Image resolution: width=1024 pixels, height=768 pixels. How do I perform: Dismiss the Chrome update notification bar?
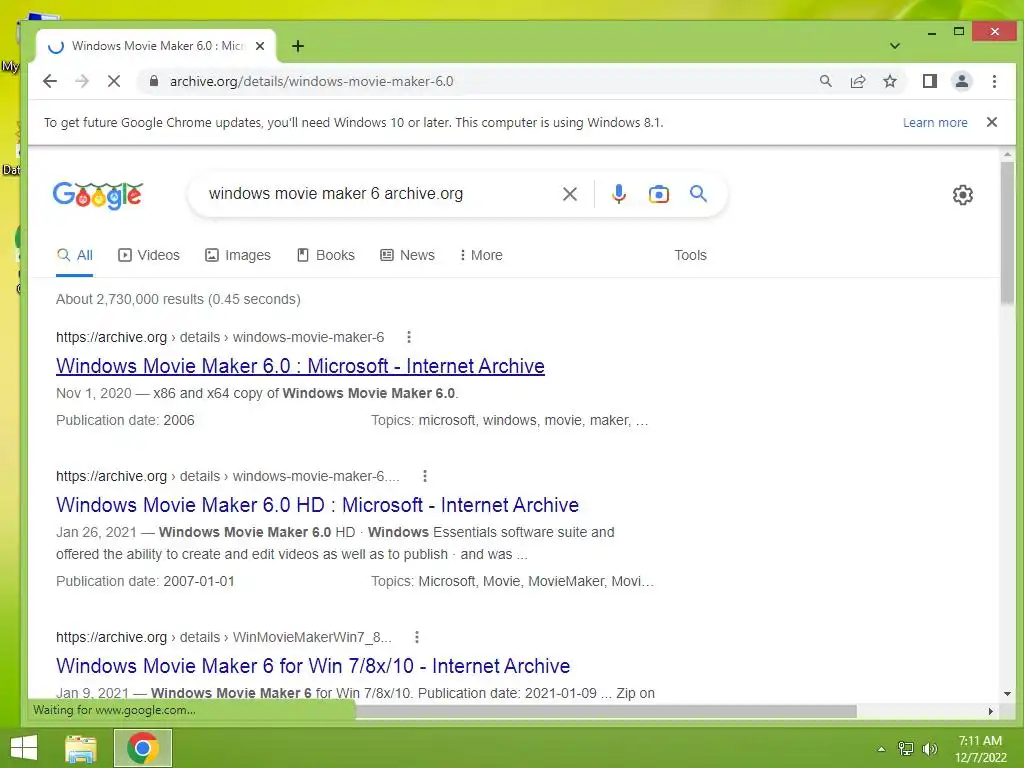(991, 122)
